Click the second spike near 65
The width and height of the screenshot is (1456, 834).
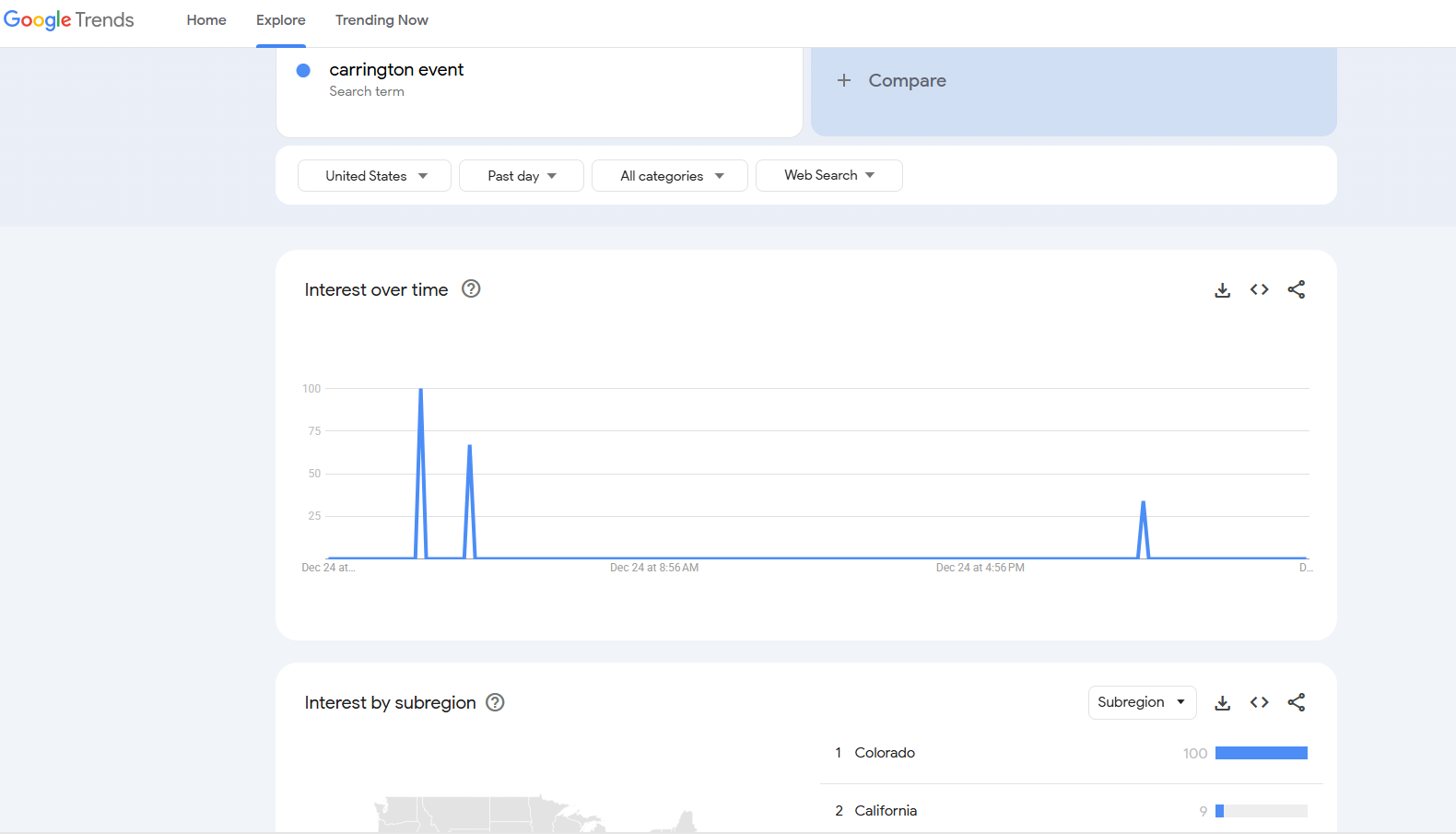click(x=470, y=447)
